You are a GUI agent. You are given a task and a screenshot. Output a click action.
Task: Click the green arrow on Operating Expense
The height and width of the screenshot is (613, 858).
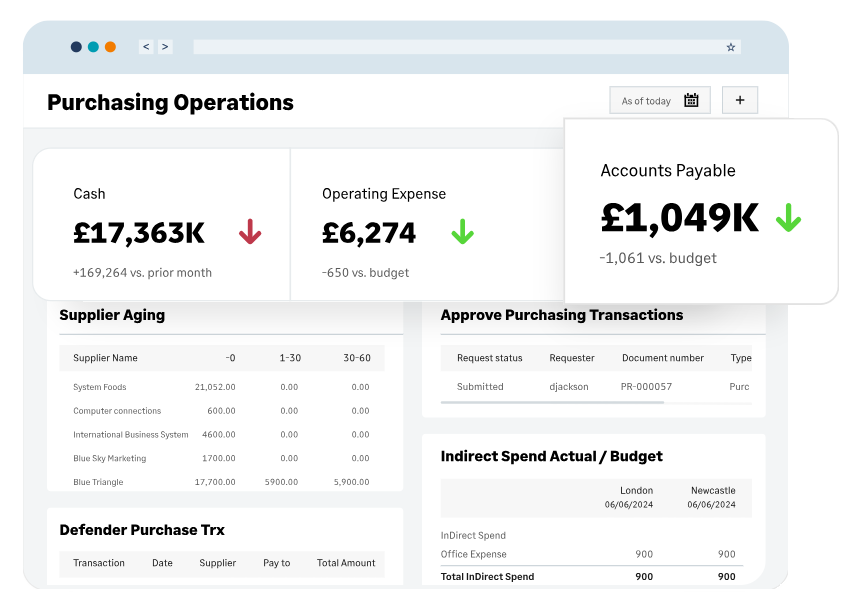pos(462,231)
